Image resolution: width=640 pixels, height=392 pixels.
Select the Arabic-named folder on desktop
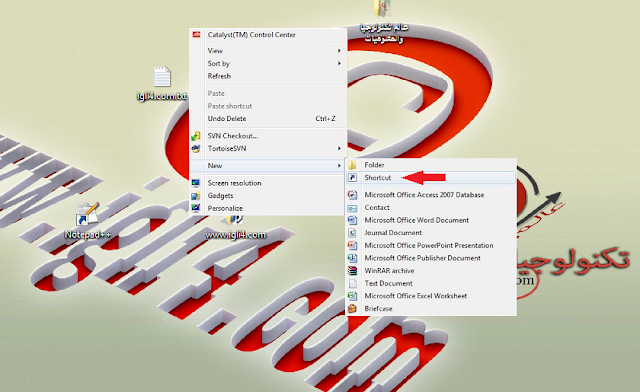point(384,22)
